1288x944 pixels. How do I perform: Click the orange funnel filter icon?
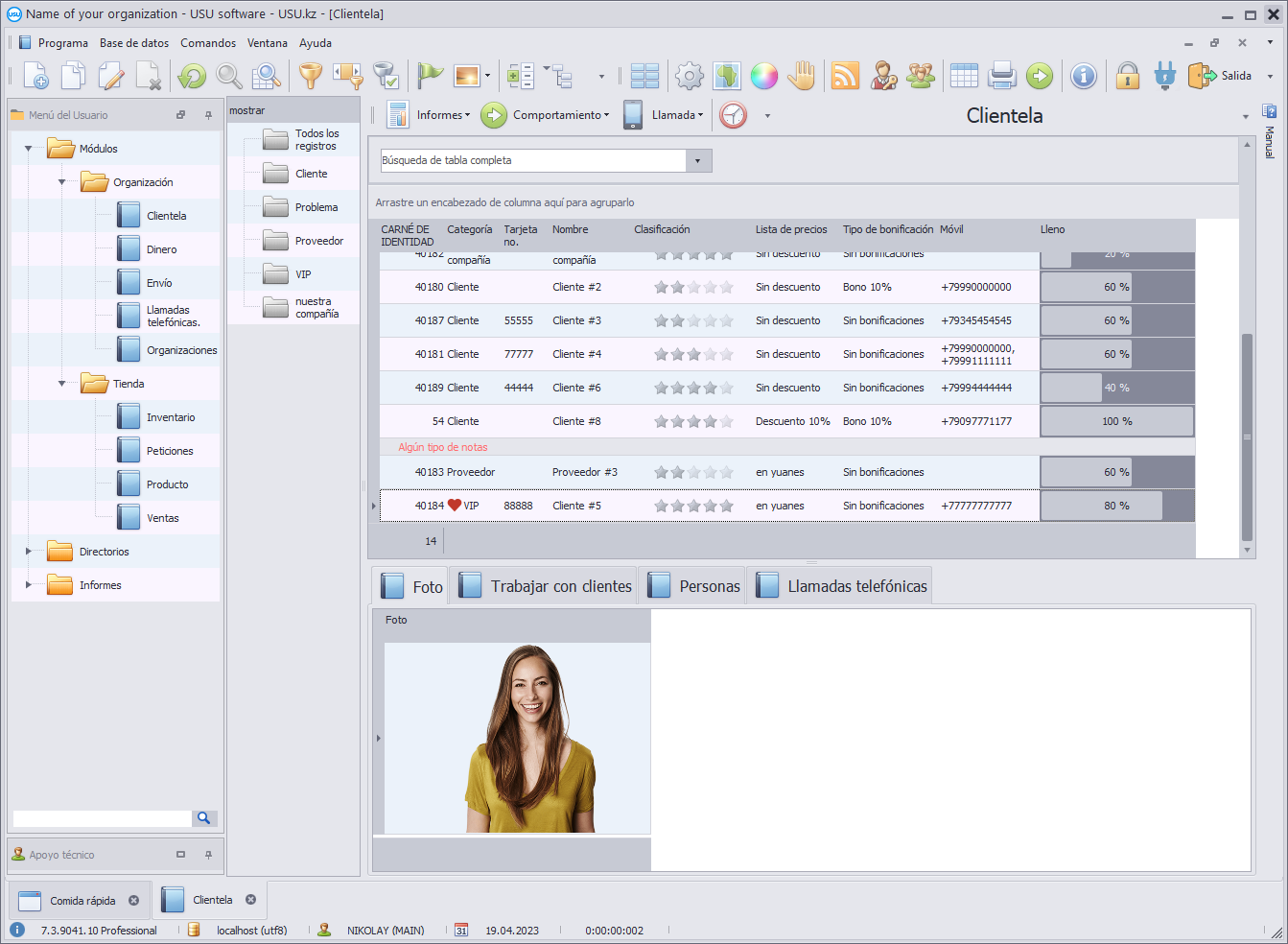pos(310,76)
